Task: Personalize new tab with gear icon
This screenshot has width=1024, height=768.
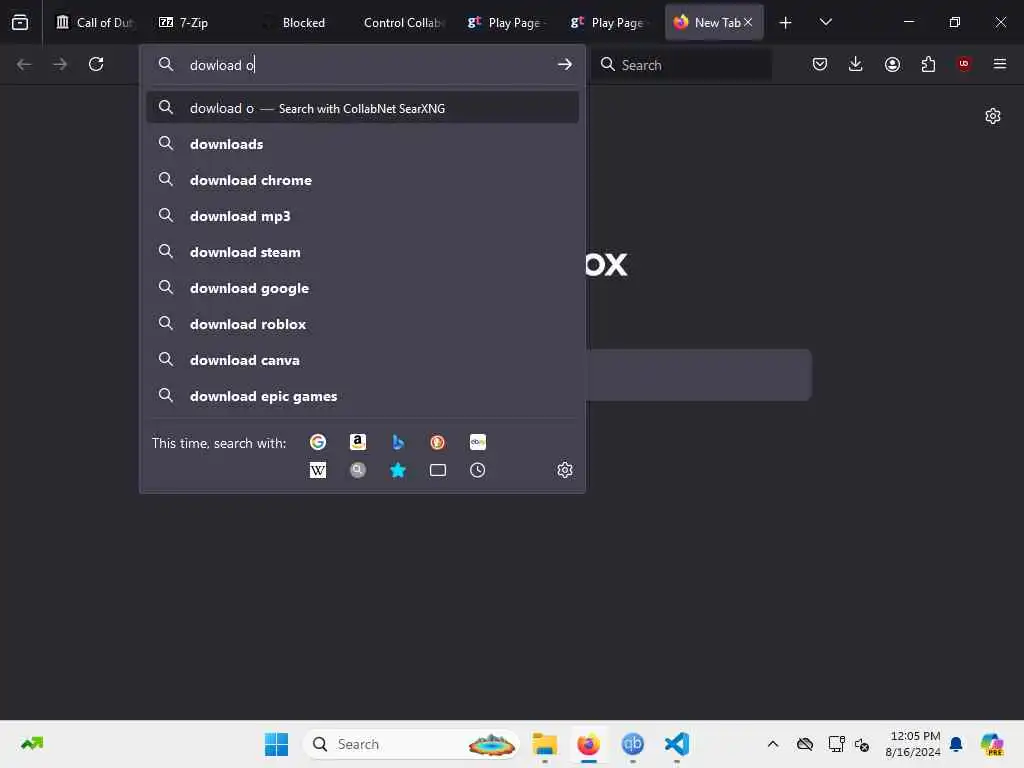Action: click(x=993, y=116)
